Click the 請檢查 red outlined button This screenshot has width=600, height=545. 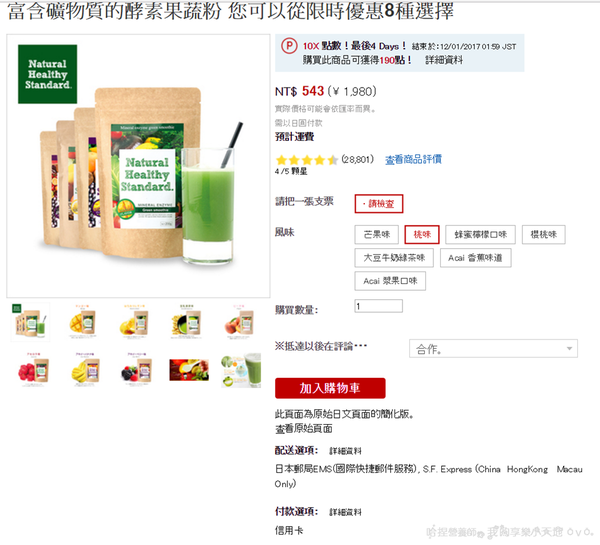(378, 204)
